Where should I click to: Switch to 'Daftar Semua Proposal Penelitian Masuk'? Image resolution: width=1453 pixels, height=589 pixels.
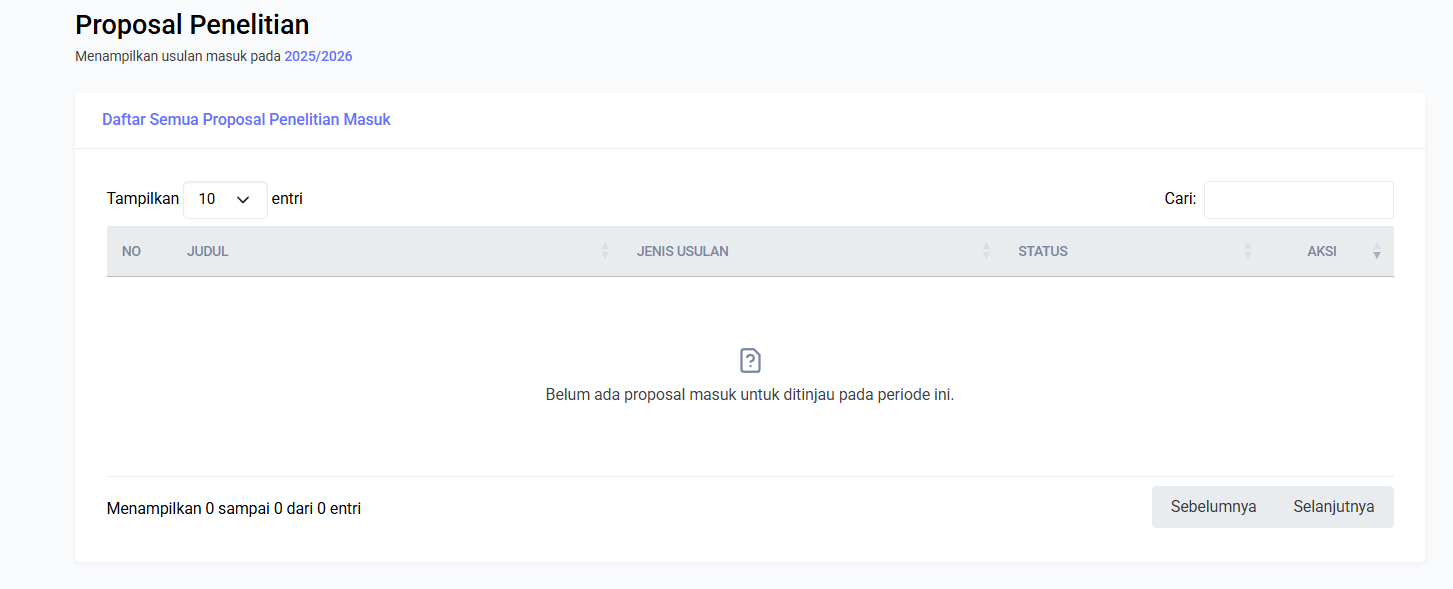click(x=246, y=119)
